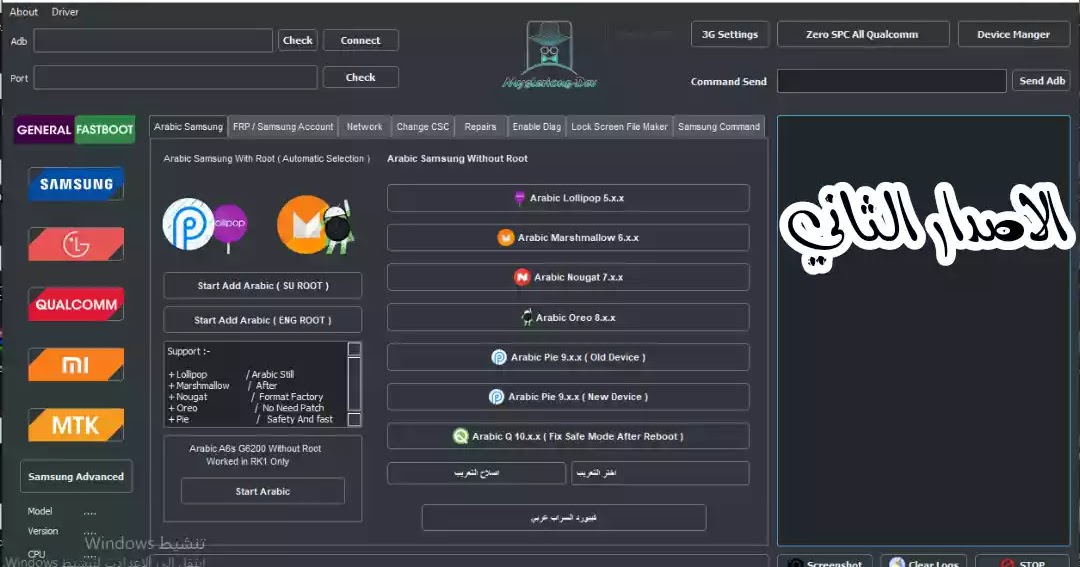Screen dimensions: 1080x567
Task: Open the Qualcomm brand section
Action: point(76,304)
